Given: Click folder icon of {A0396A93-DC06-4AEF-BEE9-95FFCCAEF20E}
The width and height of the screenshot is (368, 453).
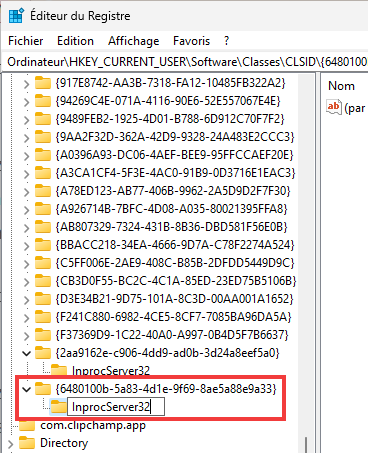Looking at the screenshot, I should [x=43, y=155].
